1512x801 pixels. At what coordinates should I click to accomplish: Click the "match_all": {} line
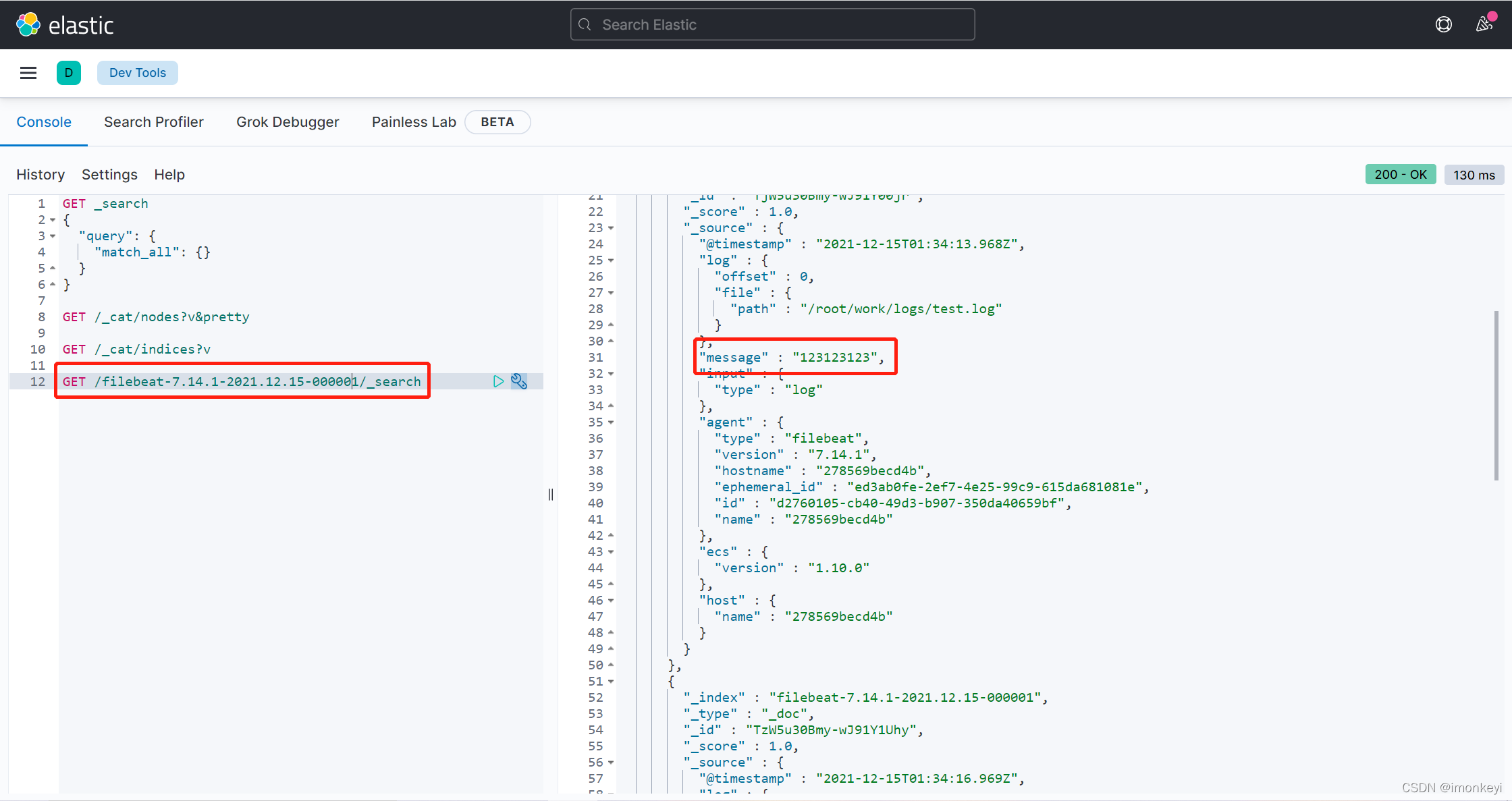point(153,252)
